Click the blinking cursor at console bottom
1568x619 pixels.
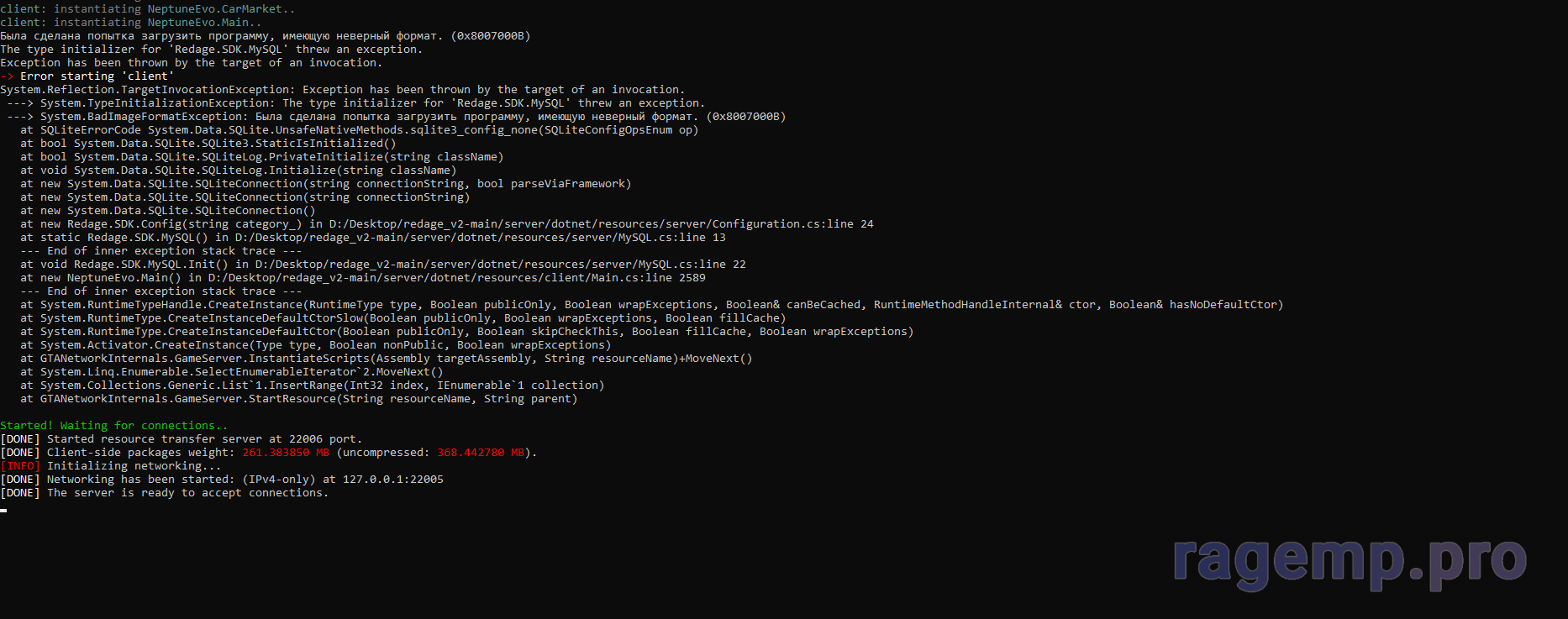pyautogui.click(x=3, y=510)
